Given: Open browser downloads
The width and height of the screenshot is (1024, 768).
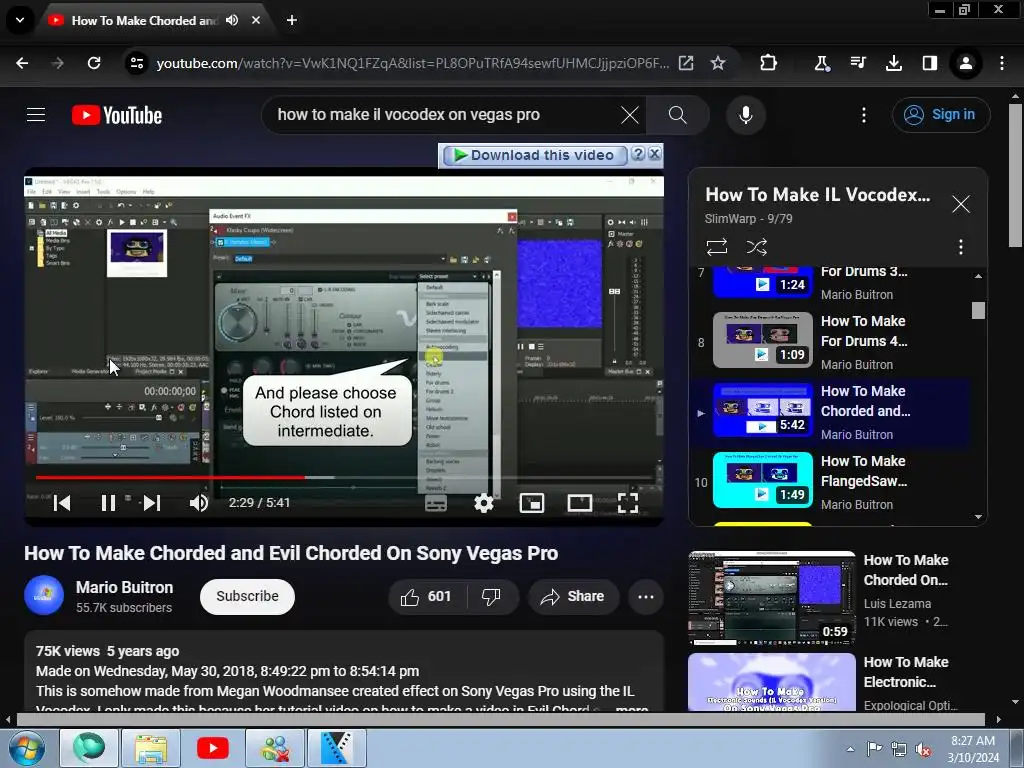Looking at the screenshot, I should (893, 63).
